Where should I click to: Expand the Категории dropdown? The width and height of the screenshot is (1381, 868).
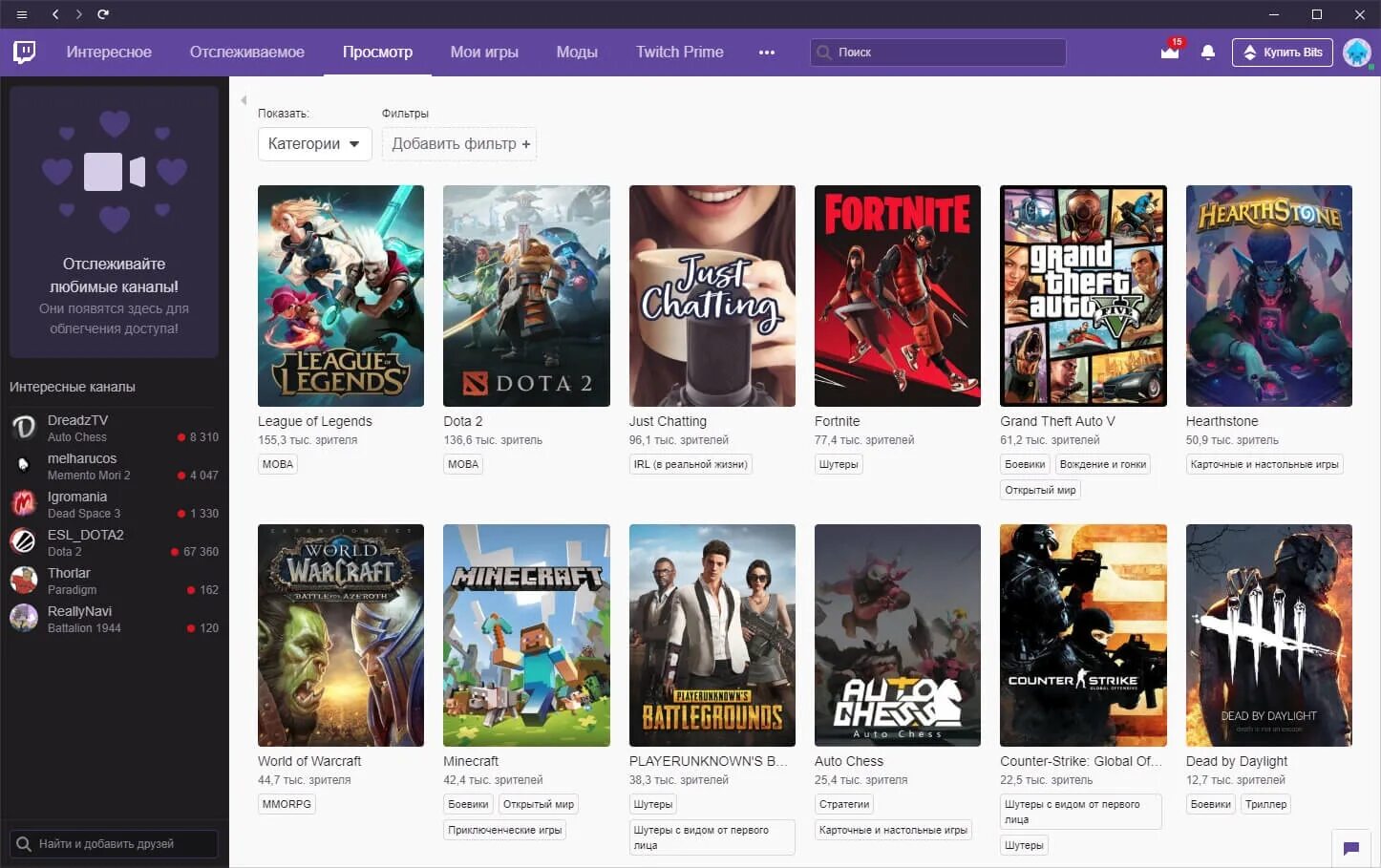pyautogui.click(x=314, y=144)
